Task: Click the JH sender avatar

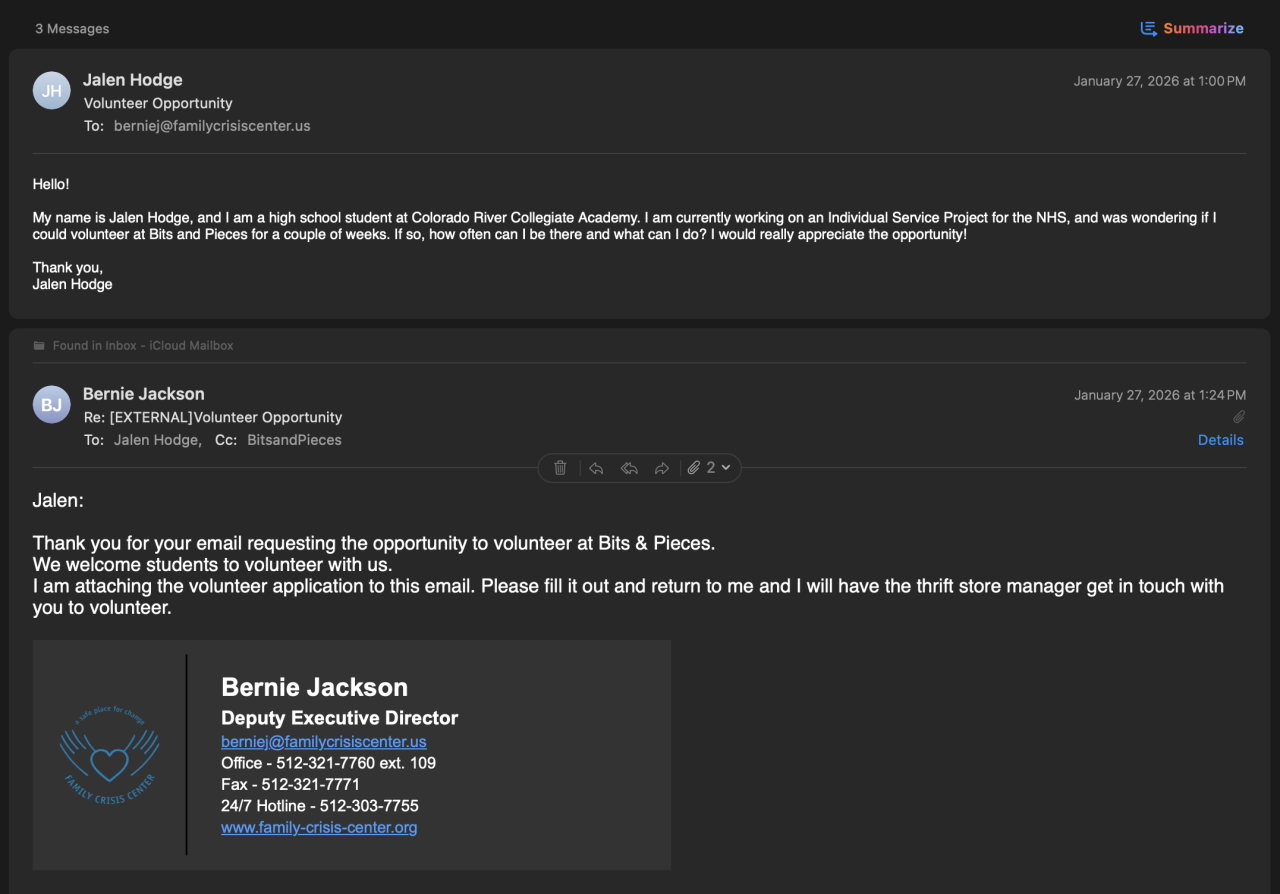Action: pos(52,91)
